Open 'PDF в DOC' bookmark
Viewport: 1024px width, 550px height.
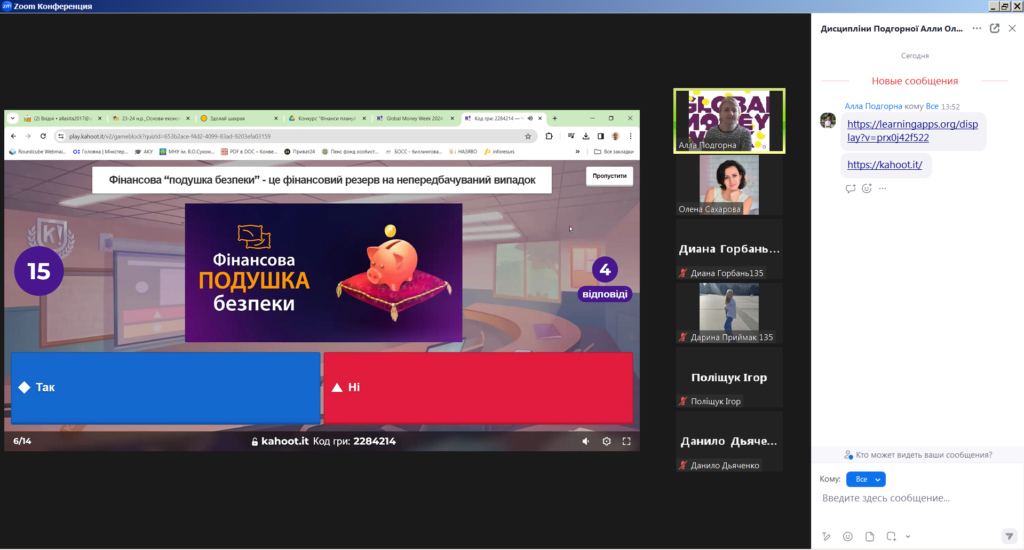point(249,152)
